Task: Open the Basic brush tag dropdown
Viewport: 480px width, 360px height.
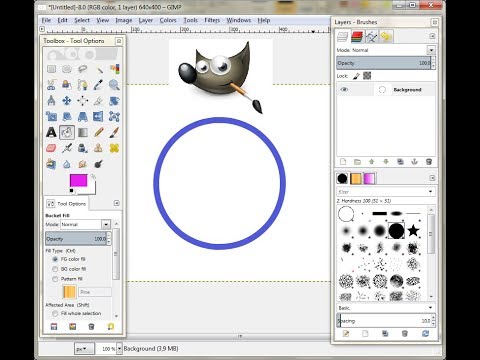Action: (x=430, y=308)
